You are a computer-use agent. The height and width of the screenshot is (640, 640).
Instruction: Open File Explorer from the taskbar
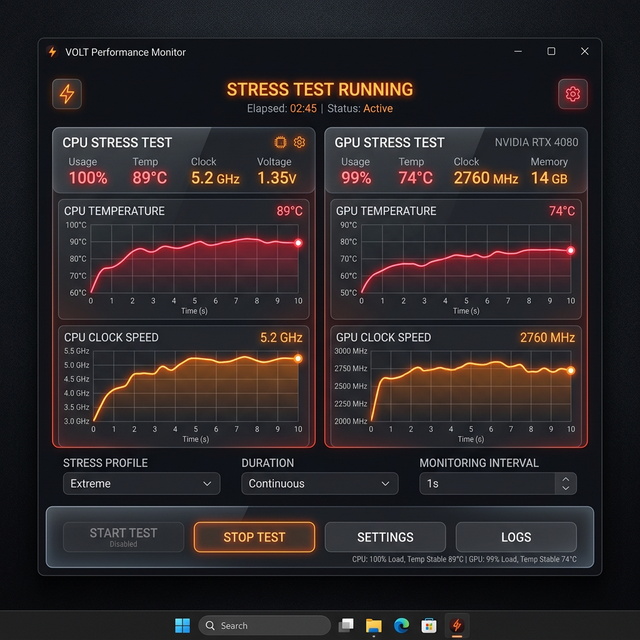click(373, 625)
